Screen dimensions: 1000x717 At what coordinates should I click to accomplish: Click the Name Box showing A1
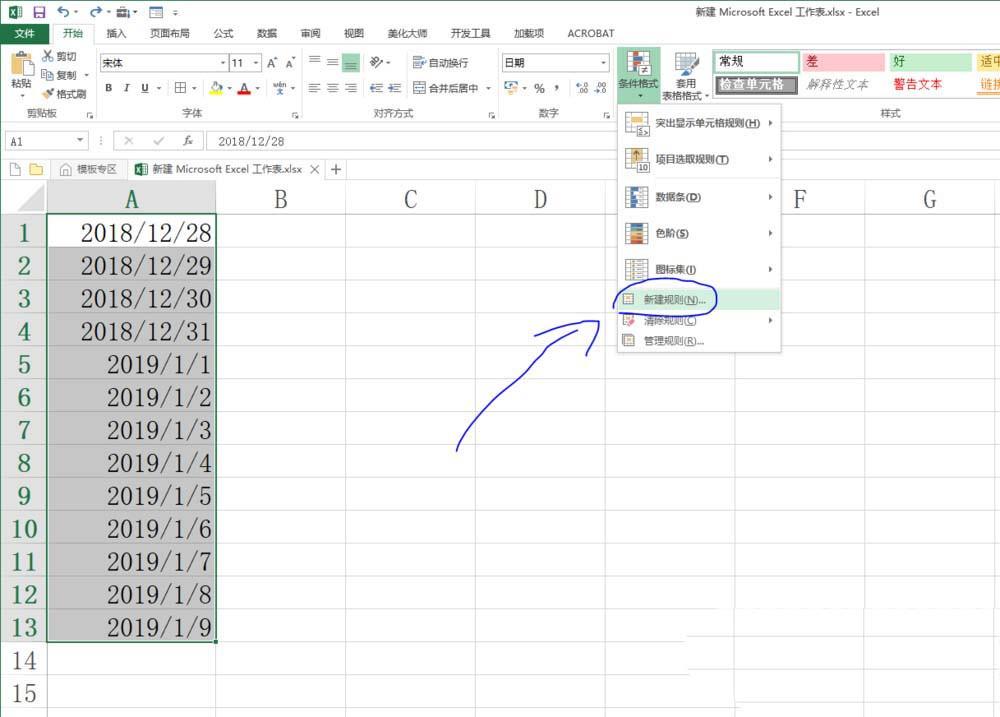(x=45, y=140)
